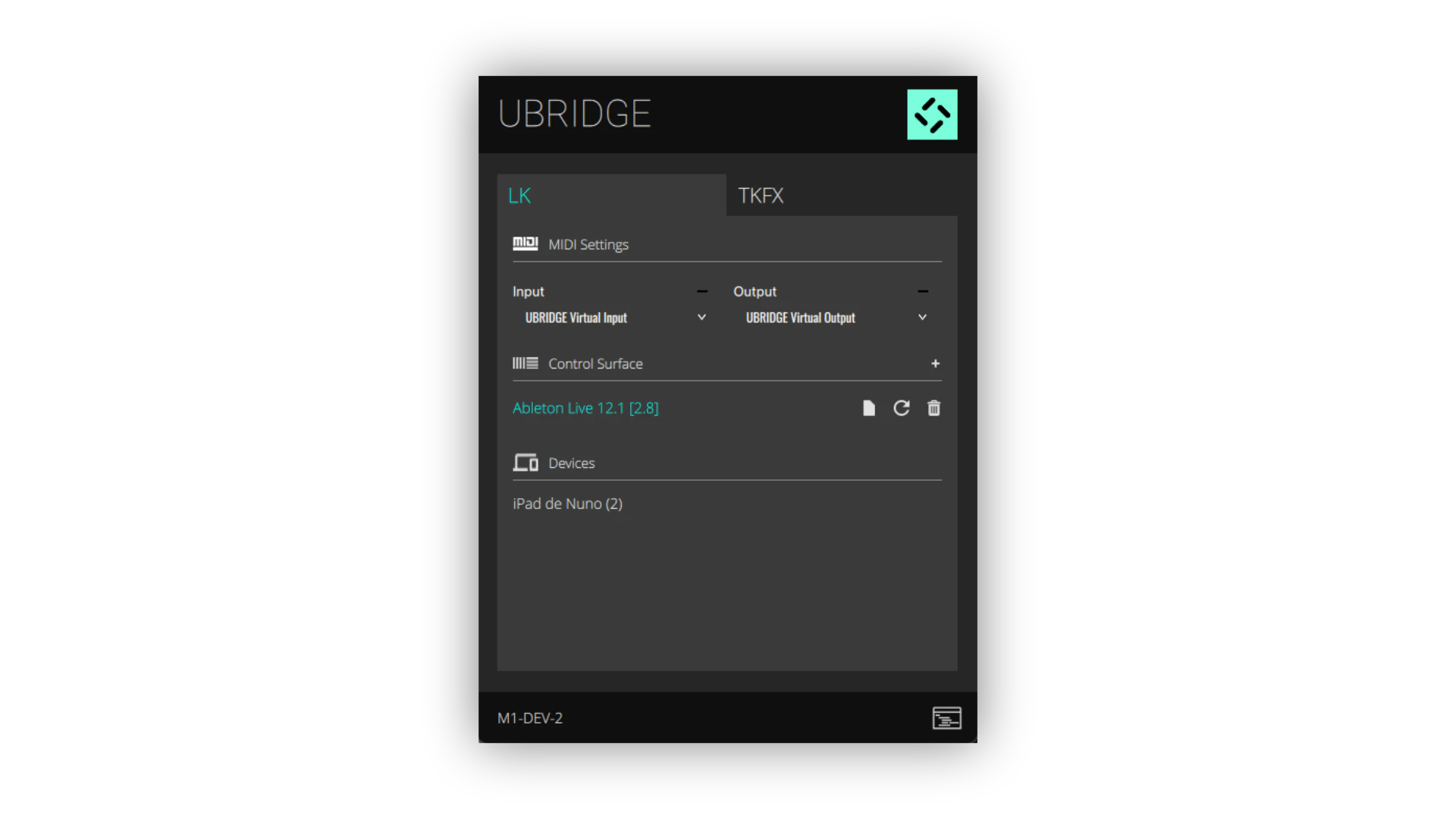
Task: Click the M1-DEV-2 host name
Action: tap(530, 717)
